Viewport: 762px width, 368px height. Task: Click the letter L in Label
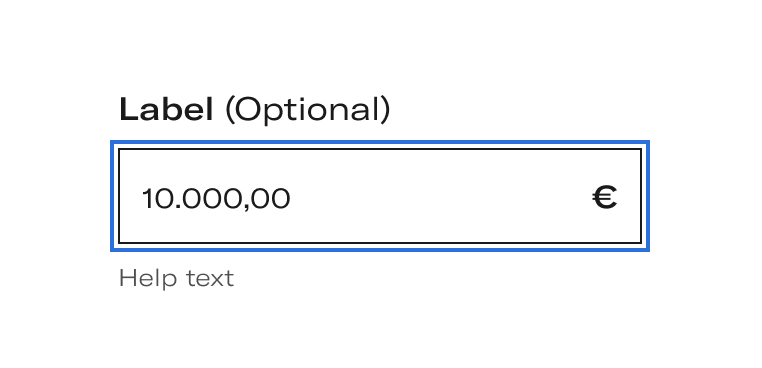point(127,109)
